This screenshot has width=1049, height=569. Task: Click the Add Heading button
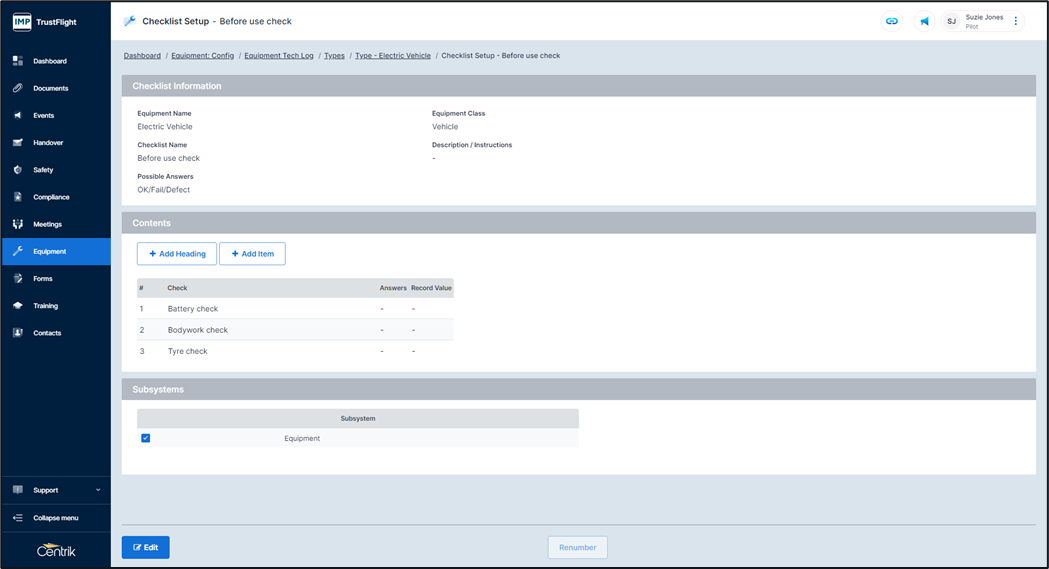coord(177,254)
